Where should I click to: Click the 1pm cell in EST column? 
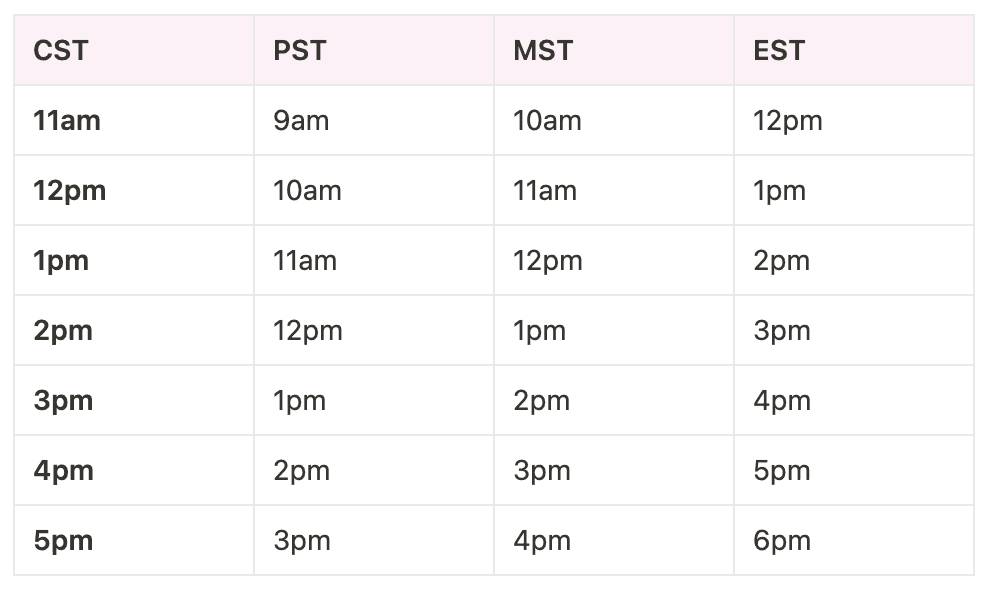pos(779,191)
